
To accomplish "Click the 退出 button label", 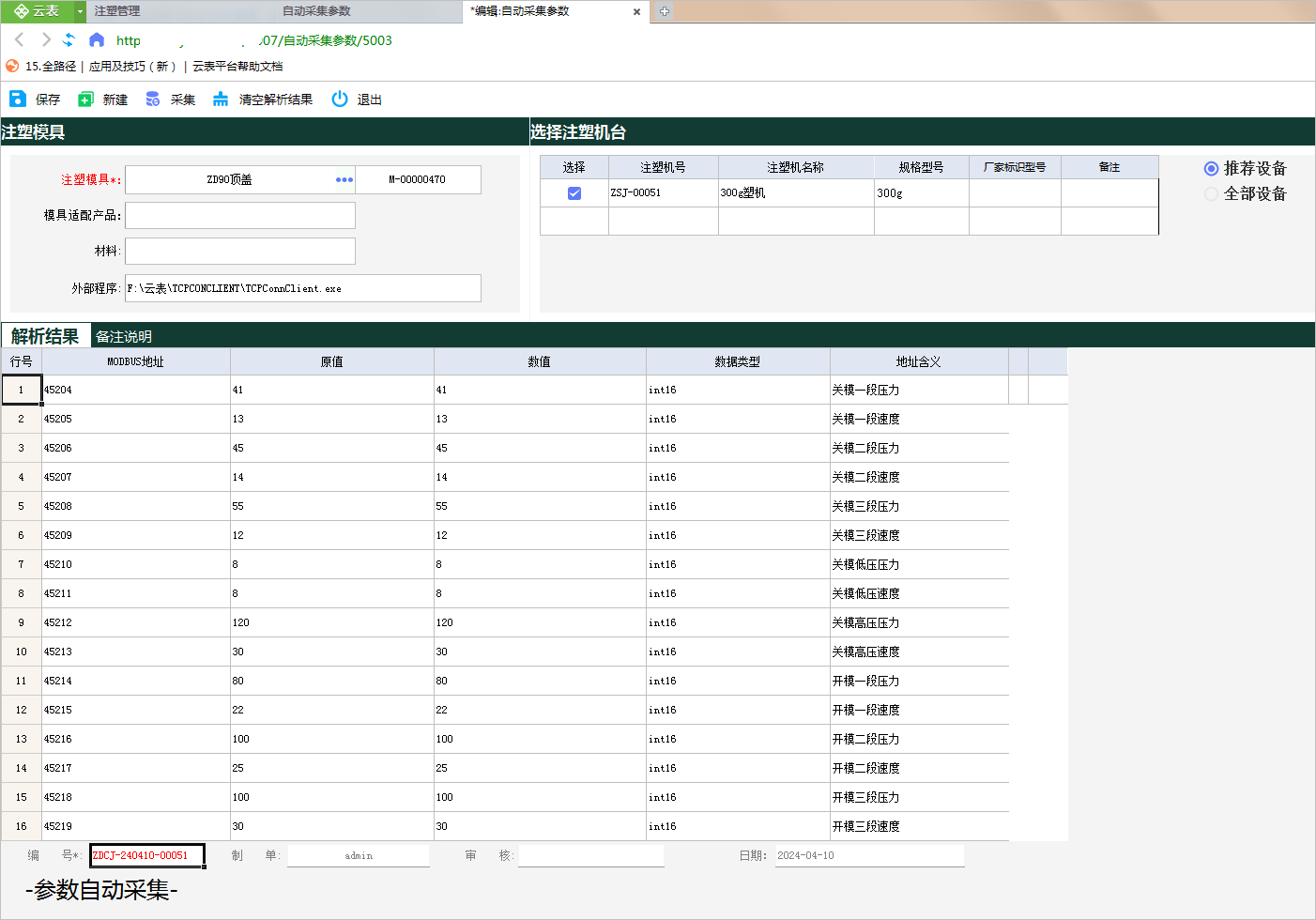I will tap(370, 100).
